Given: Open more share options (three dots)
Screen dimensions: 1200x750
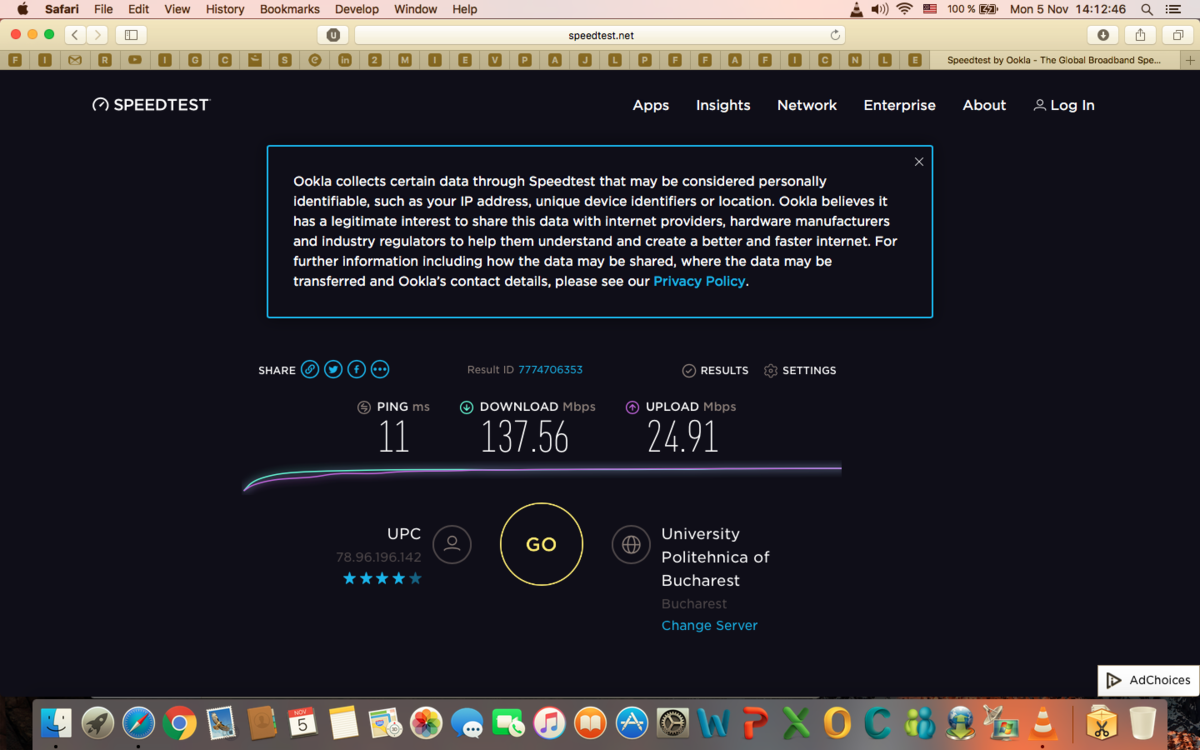Looking at the screenshot, I should pos(380,370).
